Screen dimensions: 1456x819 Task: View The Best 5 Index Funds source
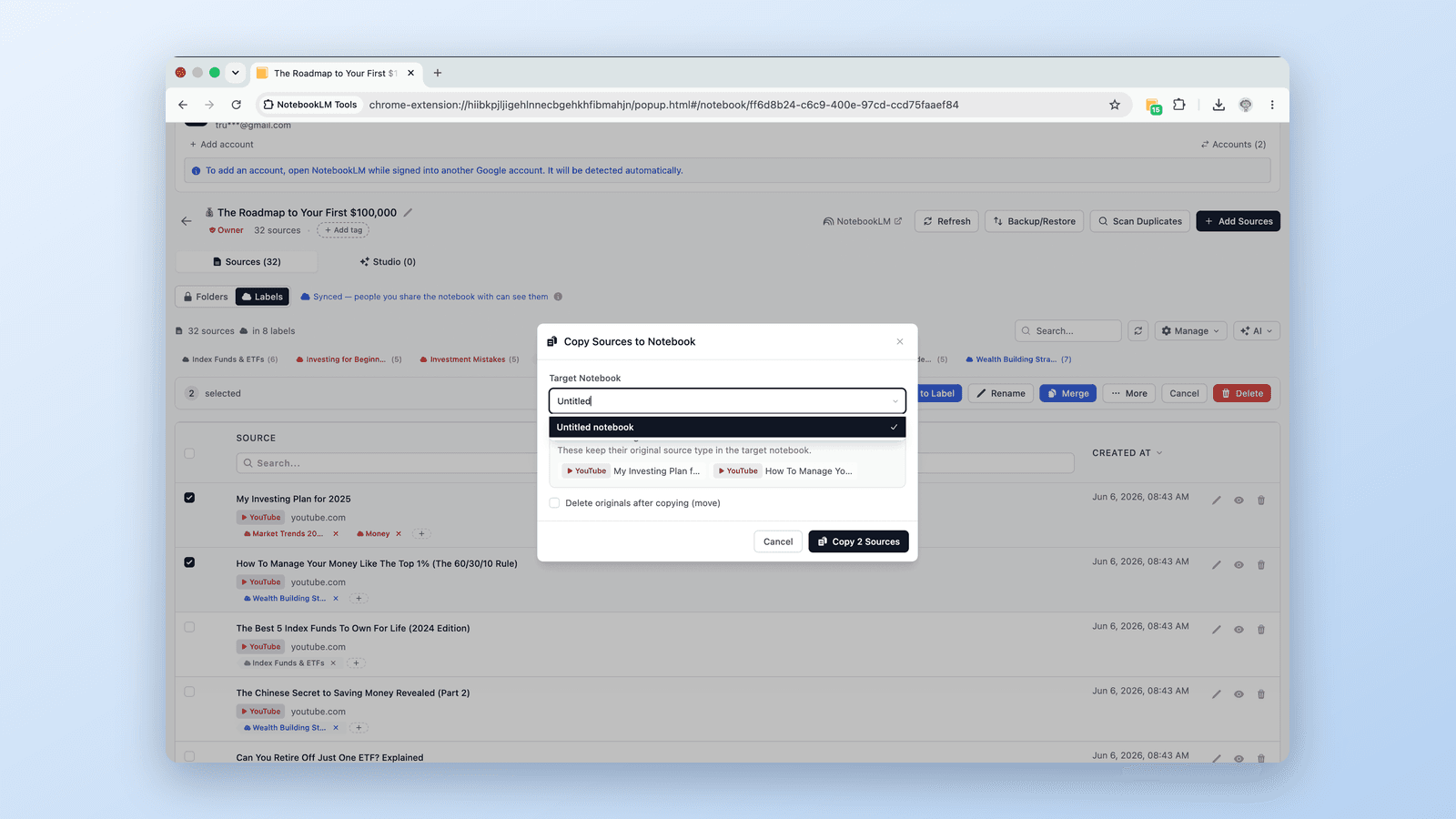(x=1239, y=630)
